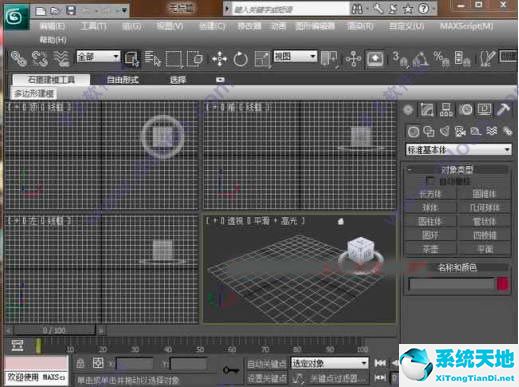Click the ribbon minimize toggle after 选择 tab
This screenshot has height=387, width=519.
click(x=220, y=80)
